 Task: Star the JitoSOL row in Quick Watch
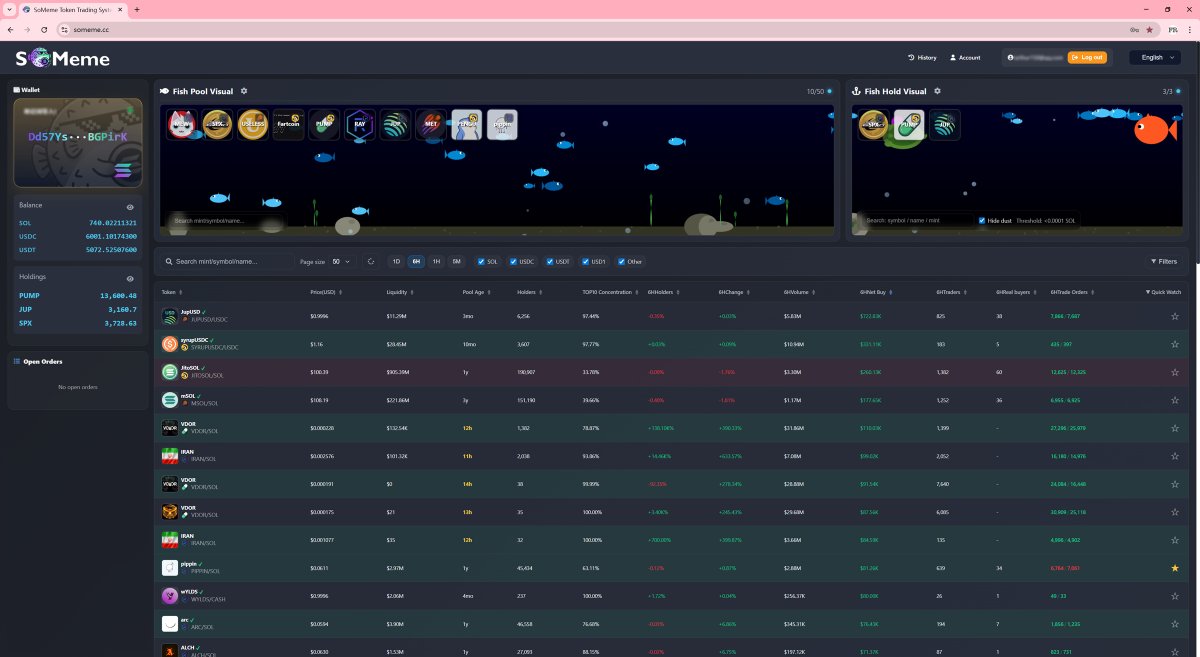[1175, 372]
